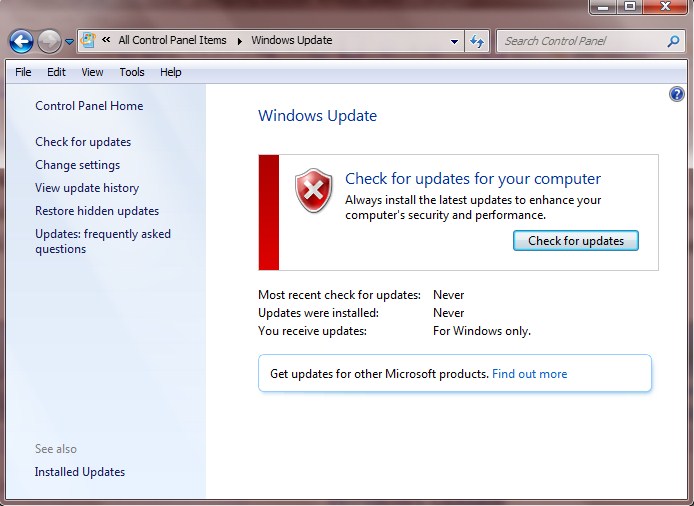
Task: Click Check for updates in the sidebar
Action: (x=83, y=142)
